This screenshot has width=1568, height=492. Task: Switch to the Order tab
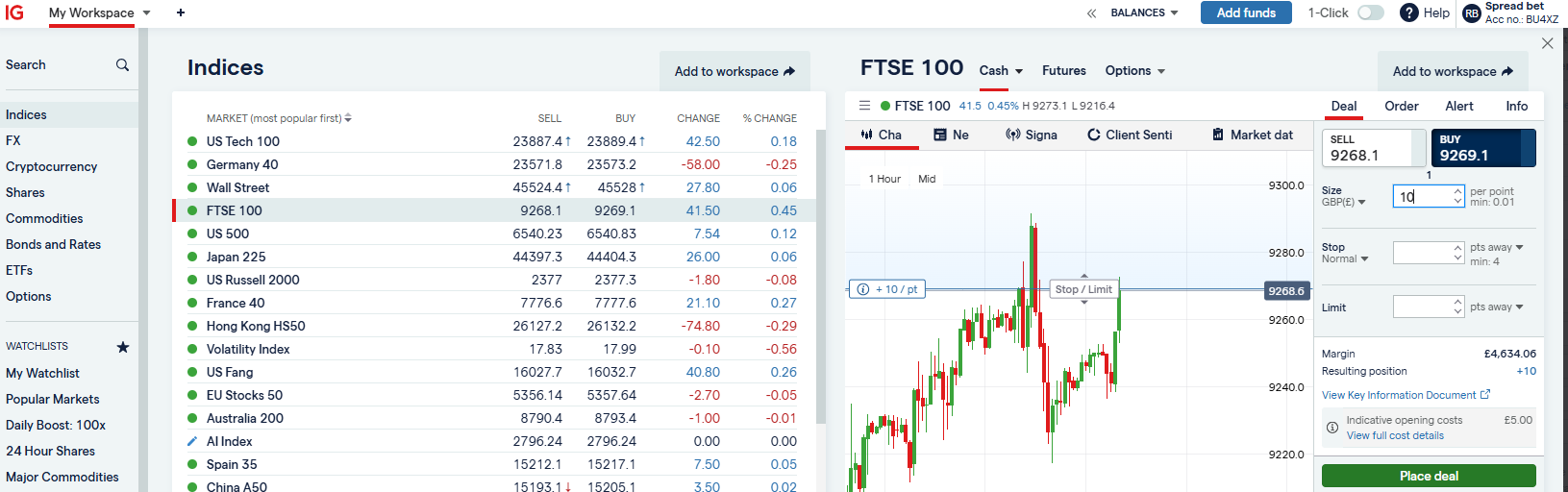1402,106
